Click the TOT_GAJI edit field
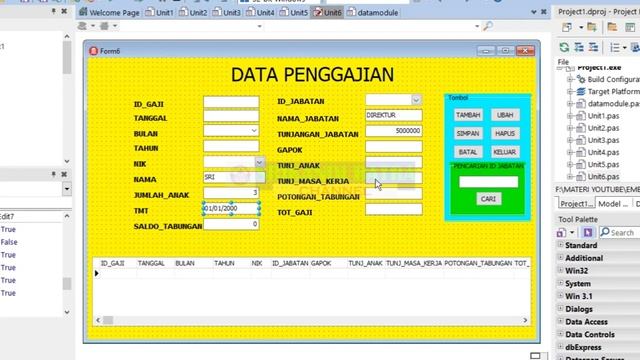 [x=394, y=209]
